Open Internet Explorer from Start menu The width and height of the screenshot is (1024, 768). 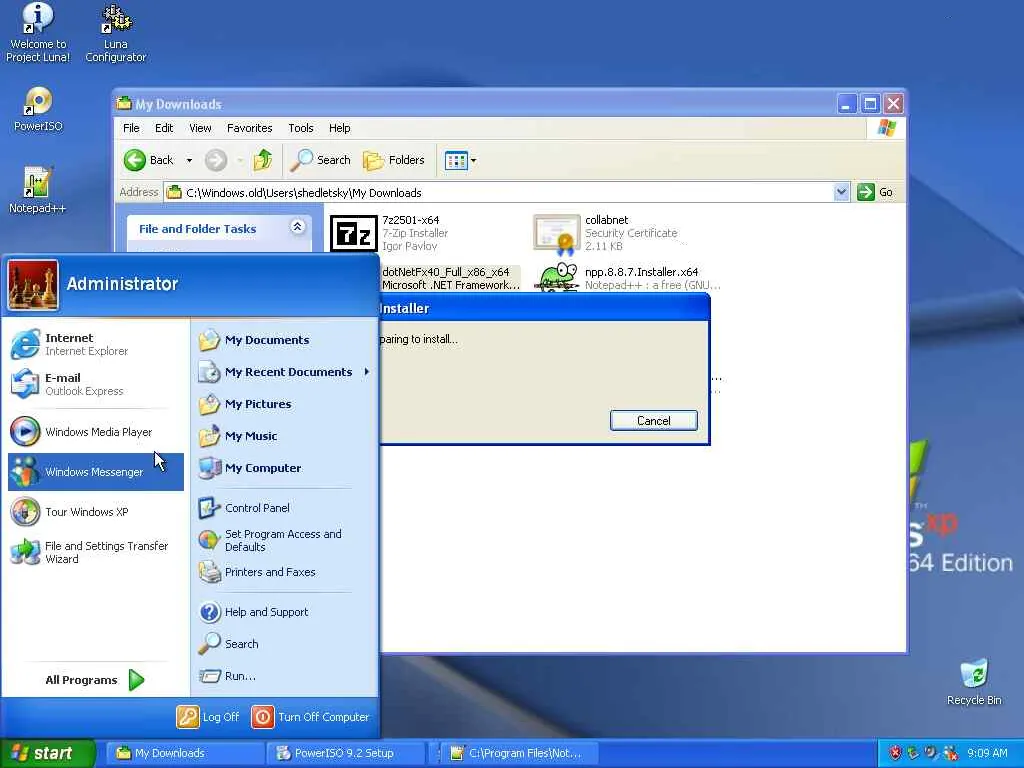(96, 344)
